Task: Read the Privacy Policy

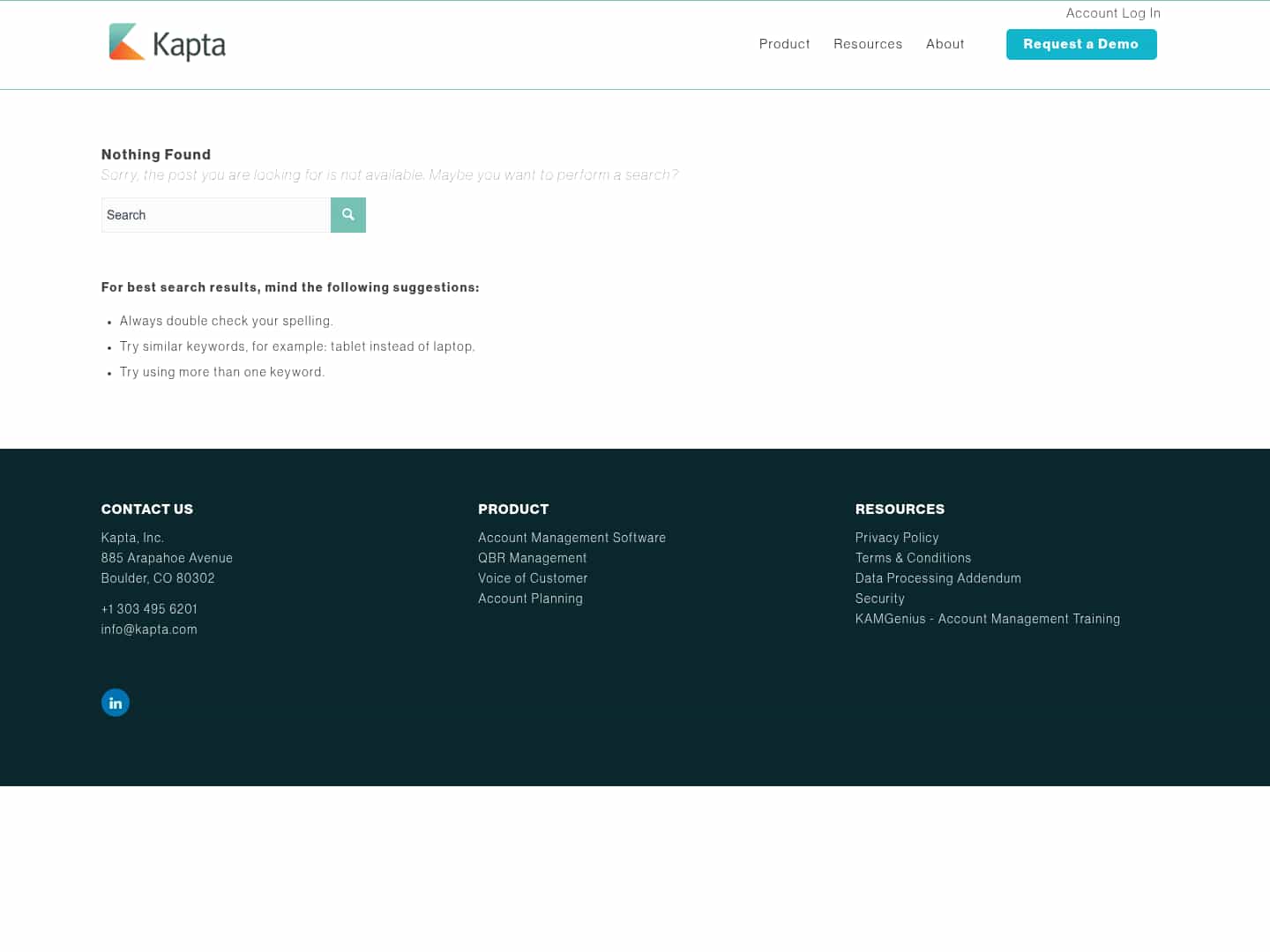Action: [896, 538]
